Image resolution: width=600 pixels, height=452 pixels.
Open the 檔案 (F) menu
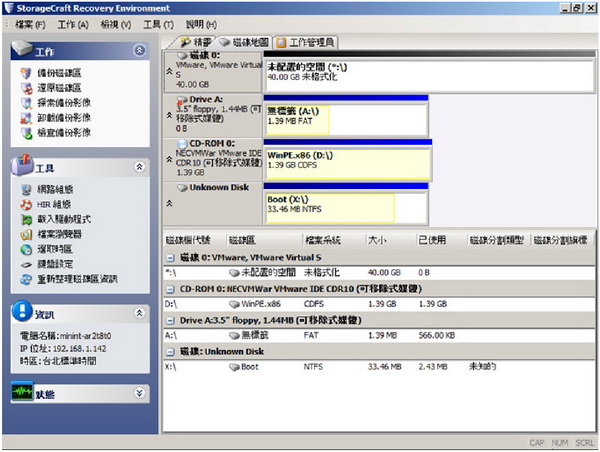pos(30,24)
